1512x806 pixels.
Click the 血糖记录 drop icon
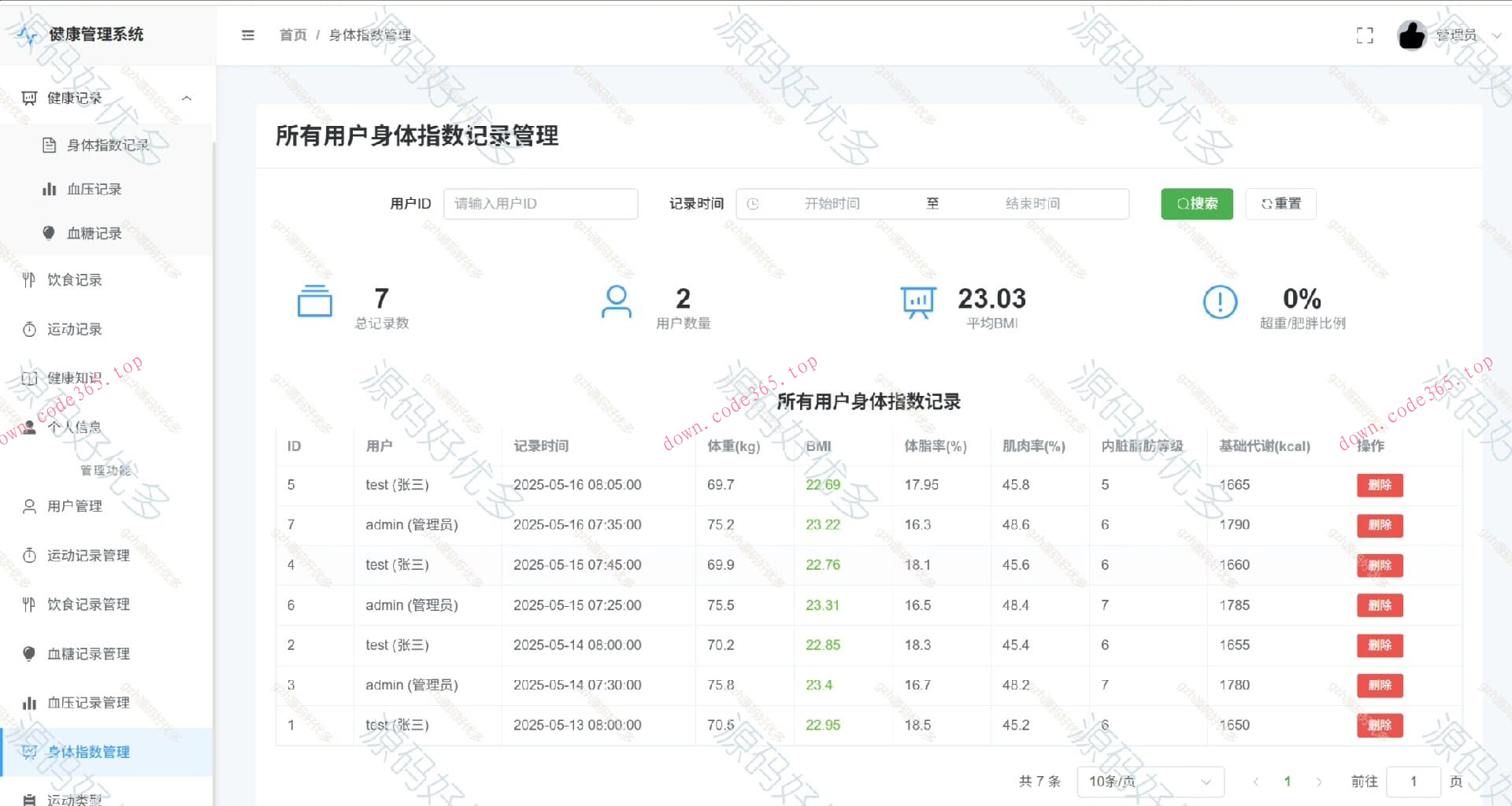[x=50, y=233]
